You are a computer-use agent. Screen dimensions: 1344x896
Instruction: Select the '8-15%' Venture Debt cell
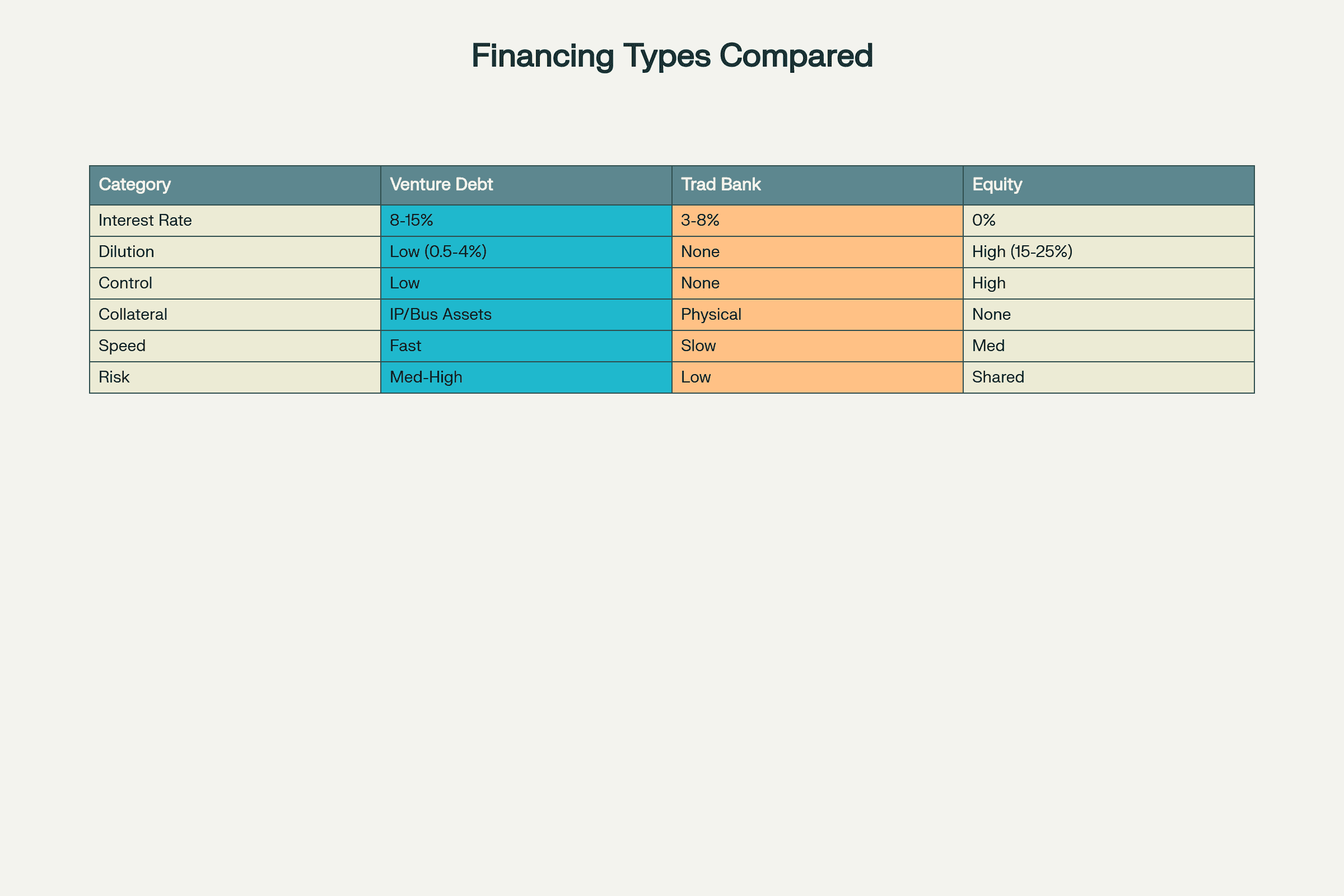412,221
